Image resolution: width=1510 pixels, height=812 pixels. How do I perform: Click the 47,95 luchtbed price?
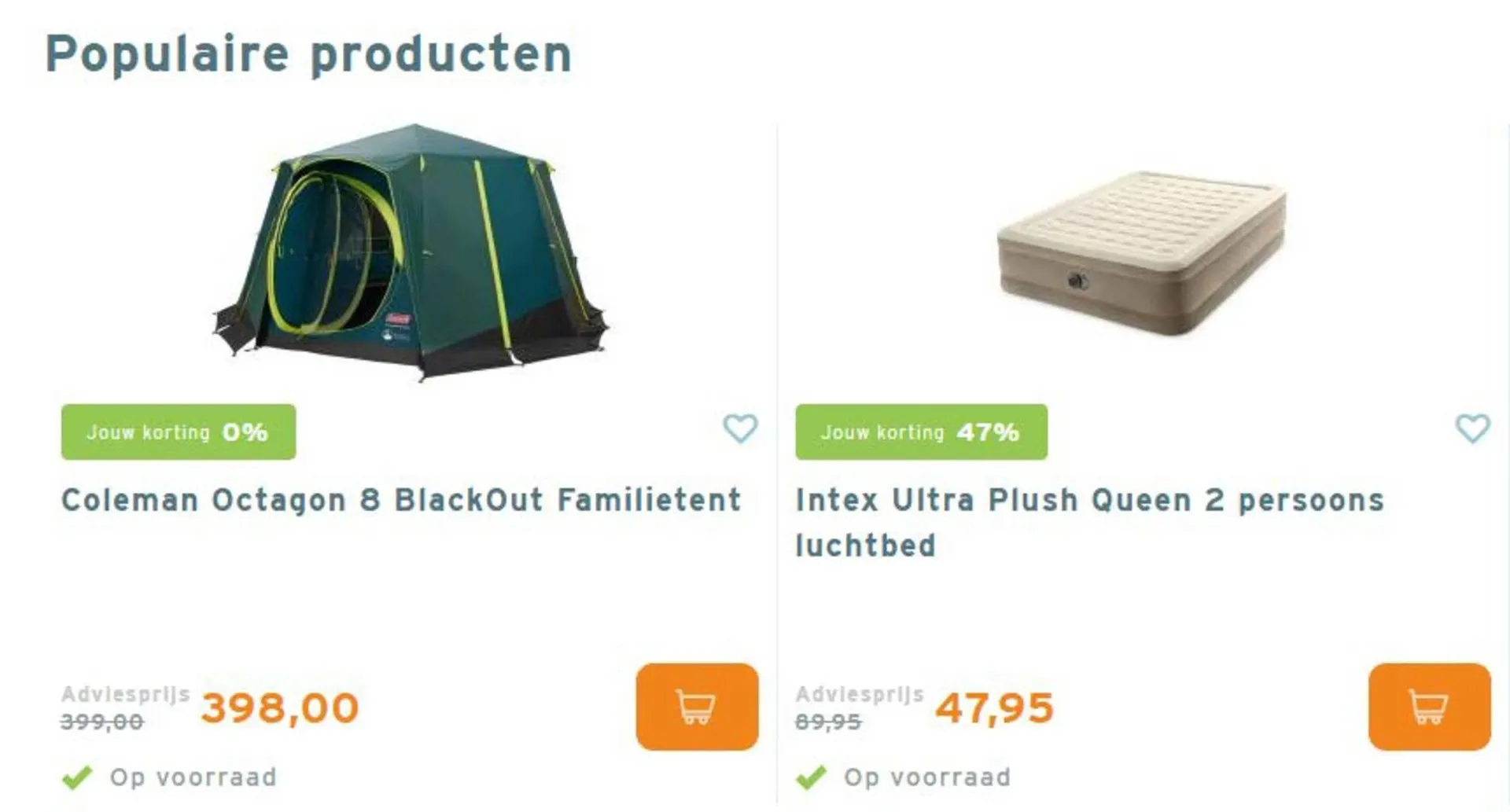click(994, 707)
